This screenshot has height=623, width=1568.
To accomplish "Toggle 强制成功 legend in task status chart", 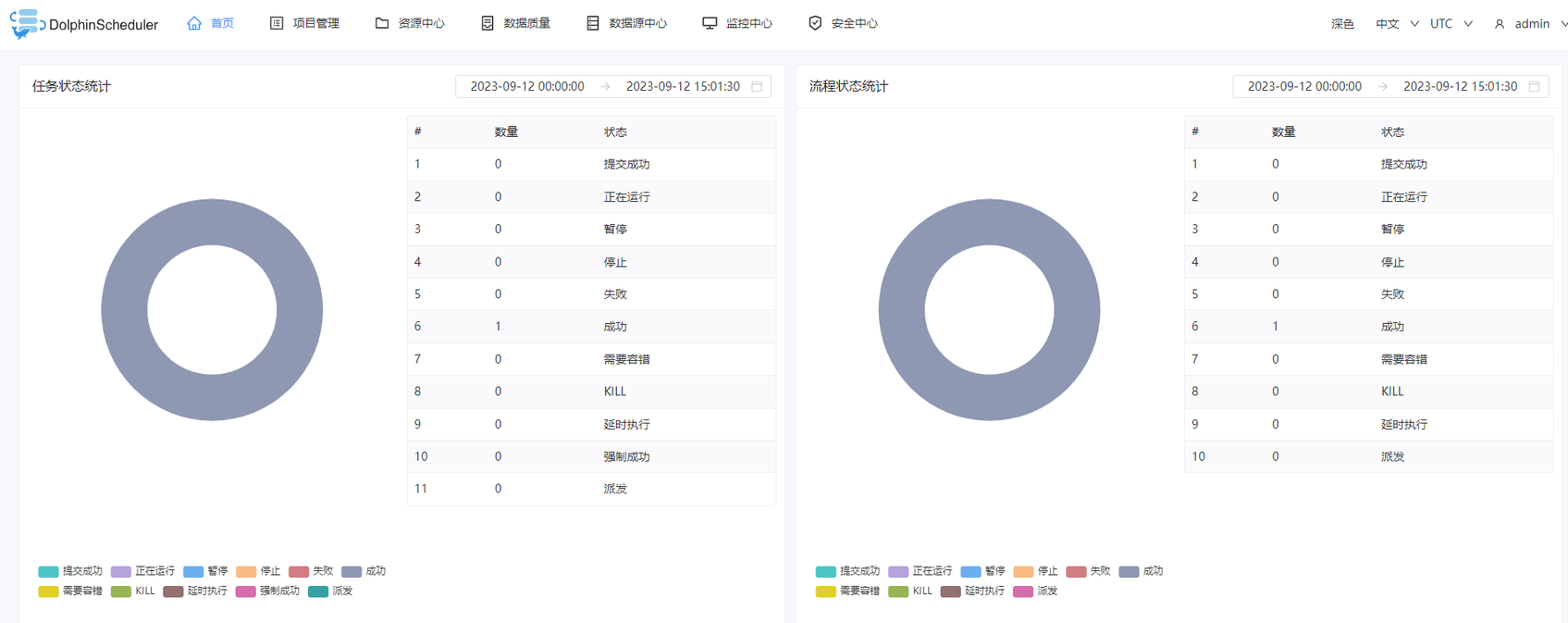I will [268, 591].
